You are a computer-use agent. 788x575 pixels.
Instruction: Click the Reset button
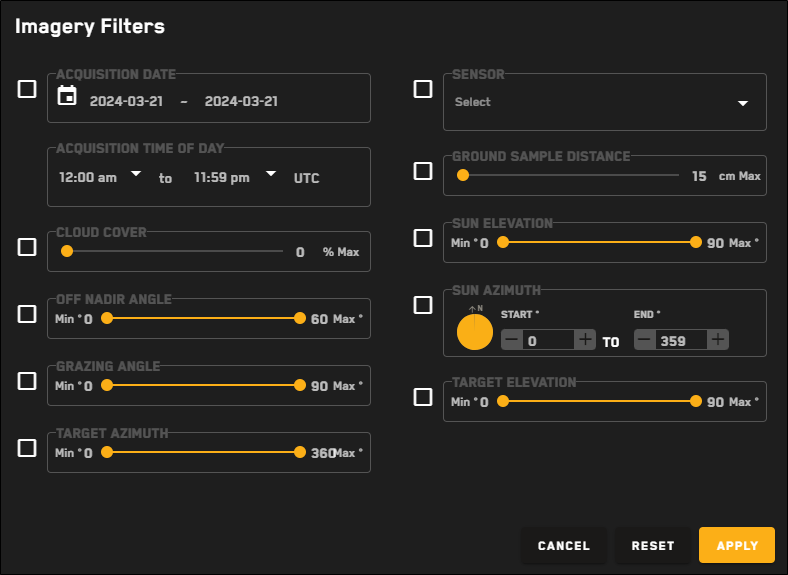pos(652,546)
